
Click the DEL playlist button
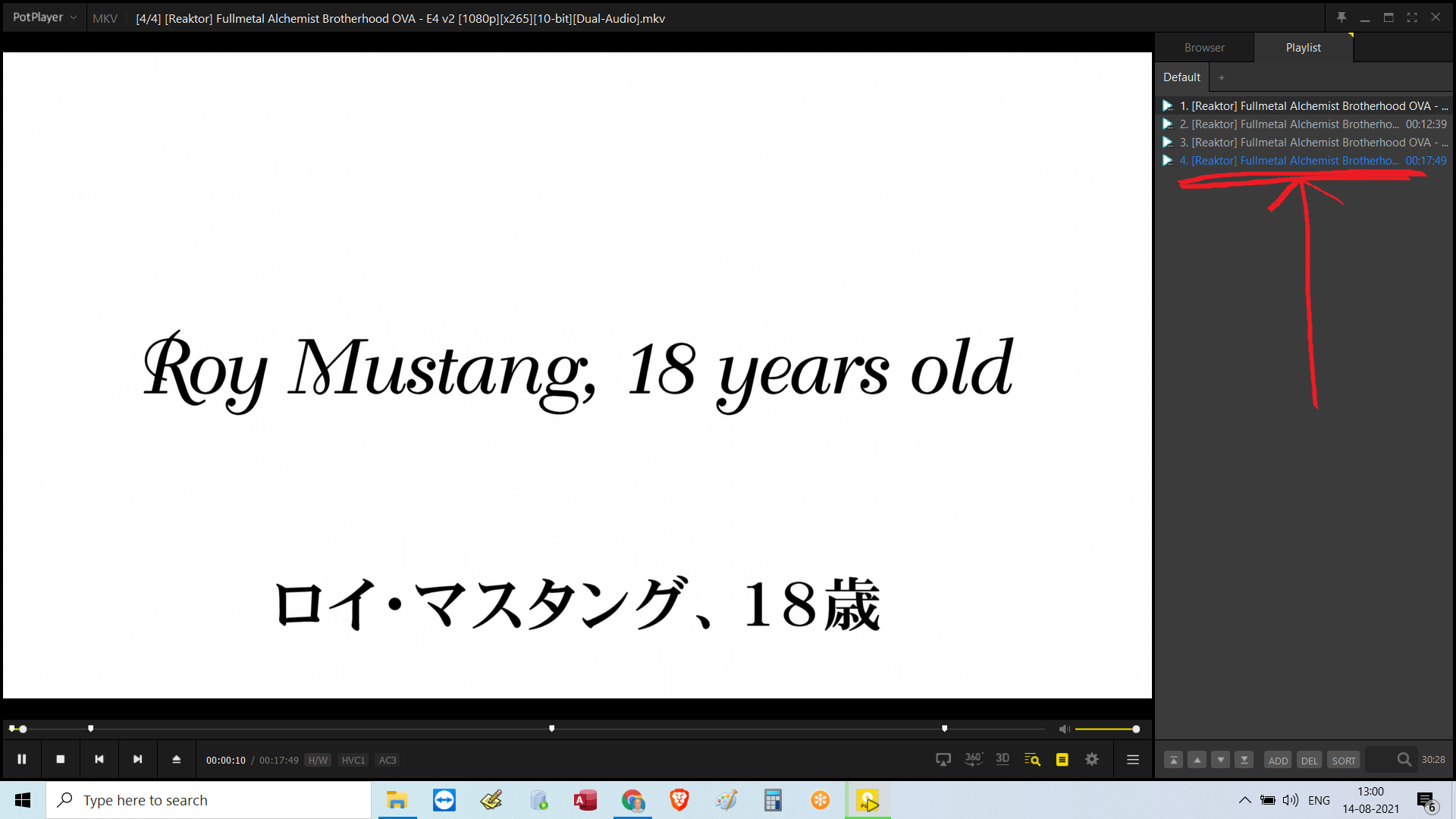click(1310, 761)
